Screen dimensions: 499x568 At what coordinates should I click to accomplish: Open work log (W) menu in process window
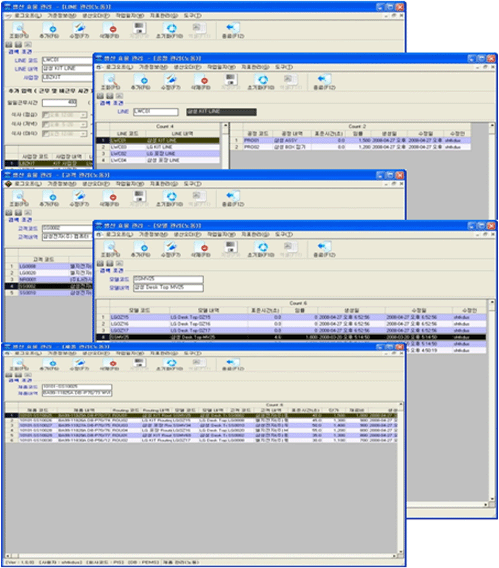pos(221,67)
